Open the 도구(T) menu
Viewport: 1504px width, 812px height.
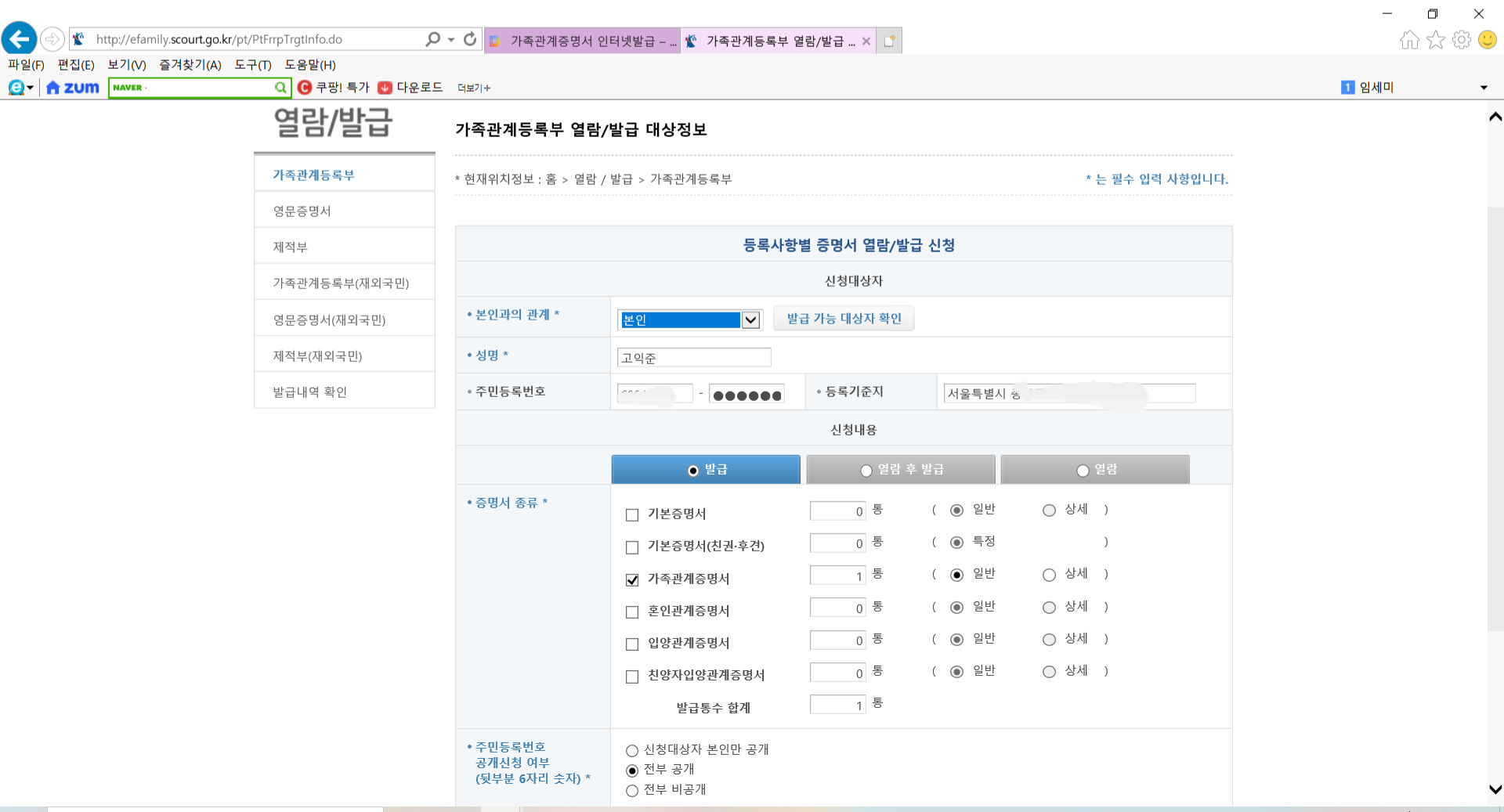253,65
